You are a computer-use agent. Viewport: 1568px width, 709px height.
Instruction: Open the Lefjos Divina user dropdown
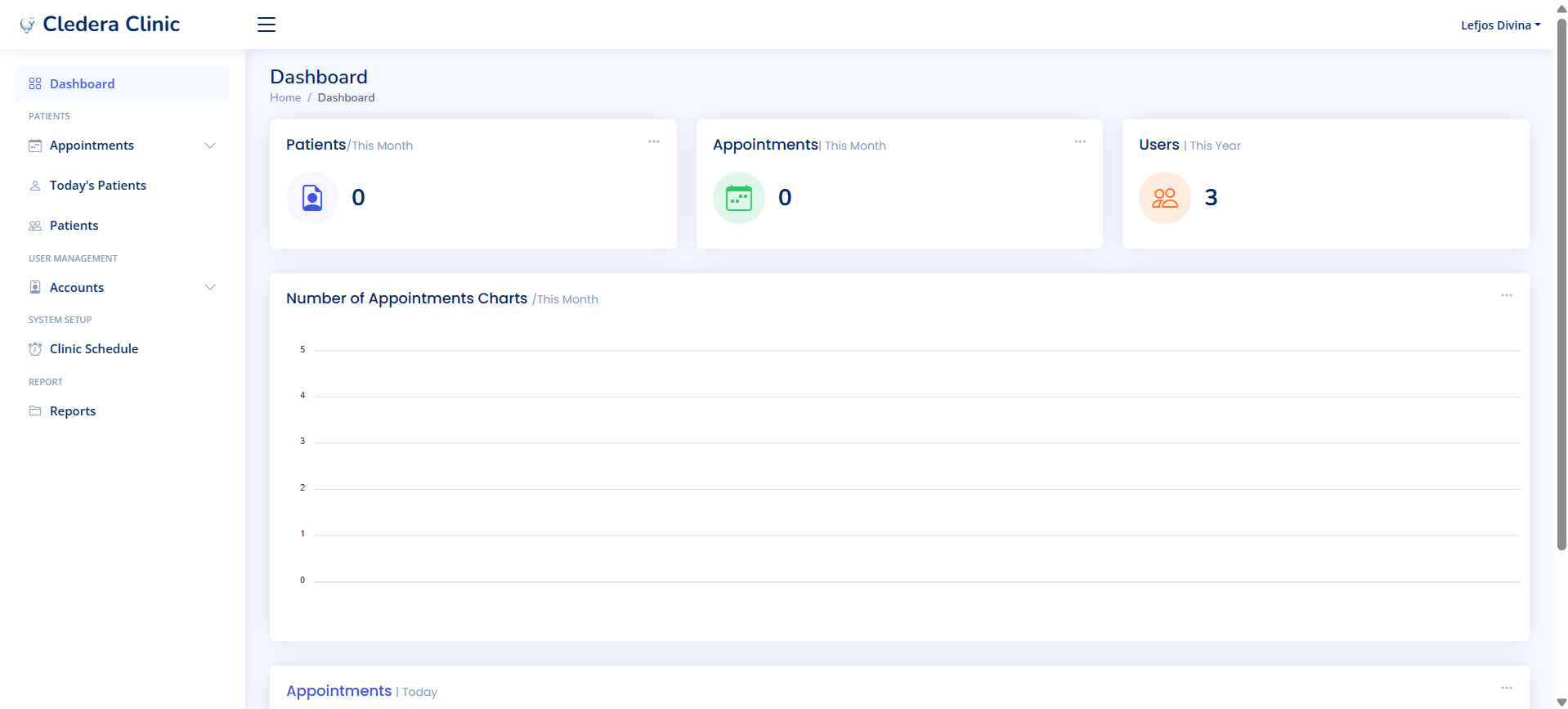click(1500, 25)
